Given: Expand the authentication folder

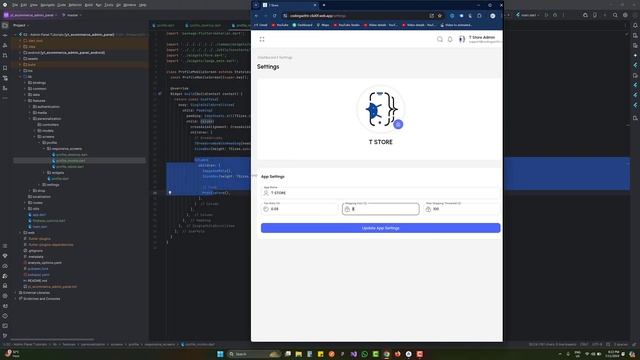Looking at the screenshot, I should (x=30, y=107).
